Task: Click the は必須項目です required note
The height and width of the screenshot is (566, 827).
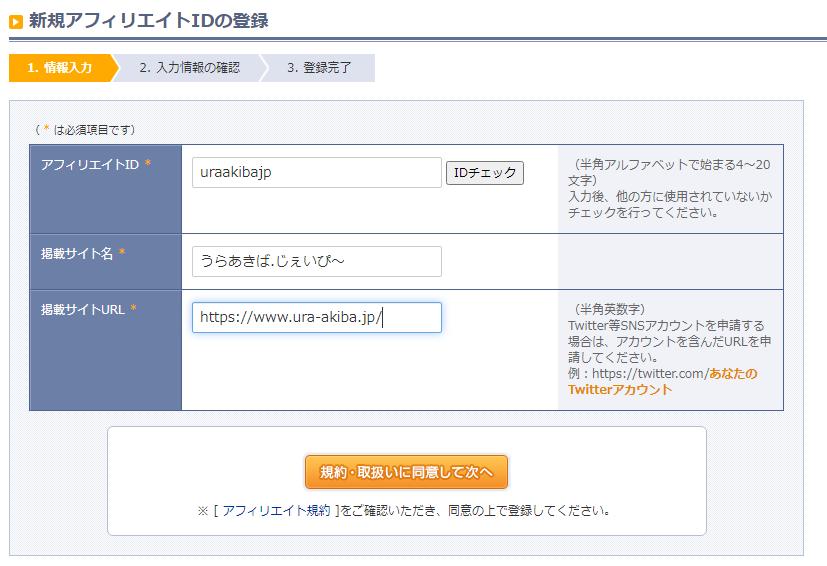Action: [85, 129]
